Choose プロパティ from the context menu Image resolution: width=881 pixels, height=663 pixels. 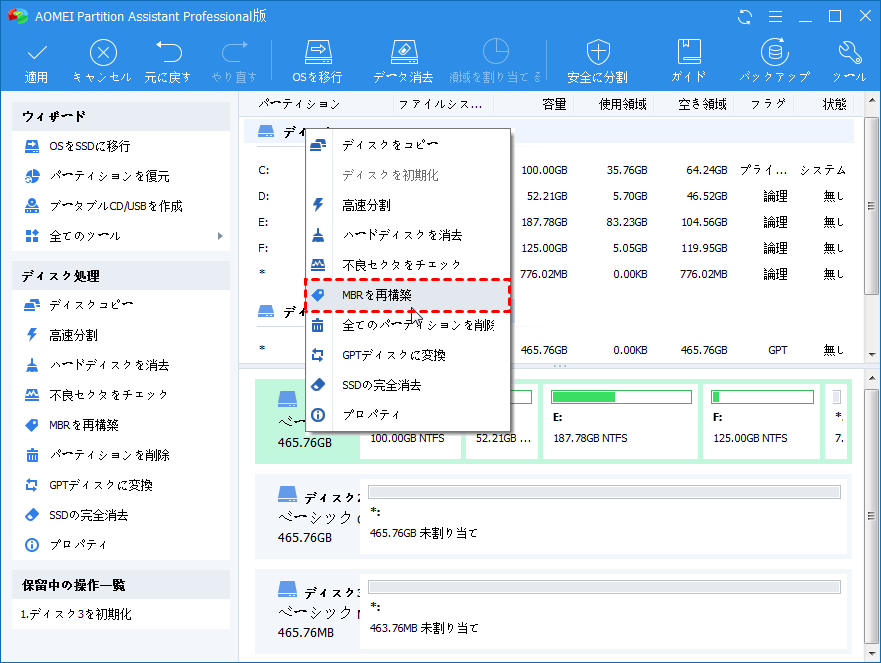[408, 415]
